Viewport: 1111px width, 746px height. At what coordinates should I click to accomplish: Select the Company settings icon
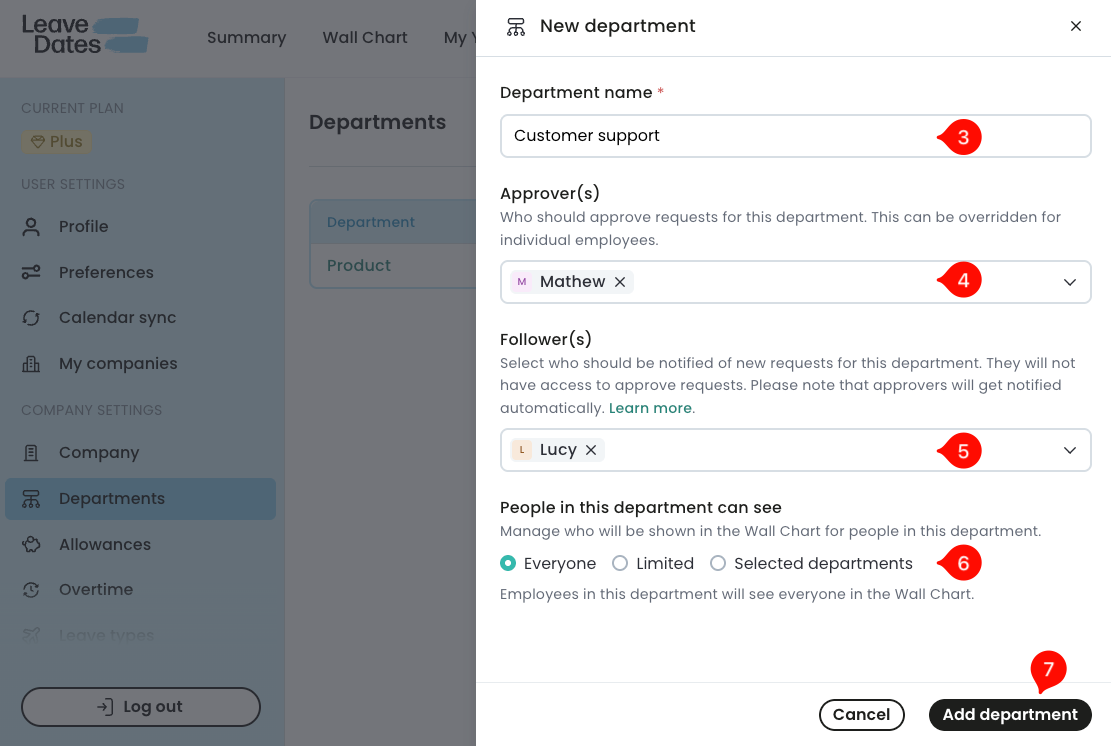pos(30,452)
